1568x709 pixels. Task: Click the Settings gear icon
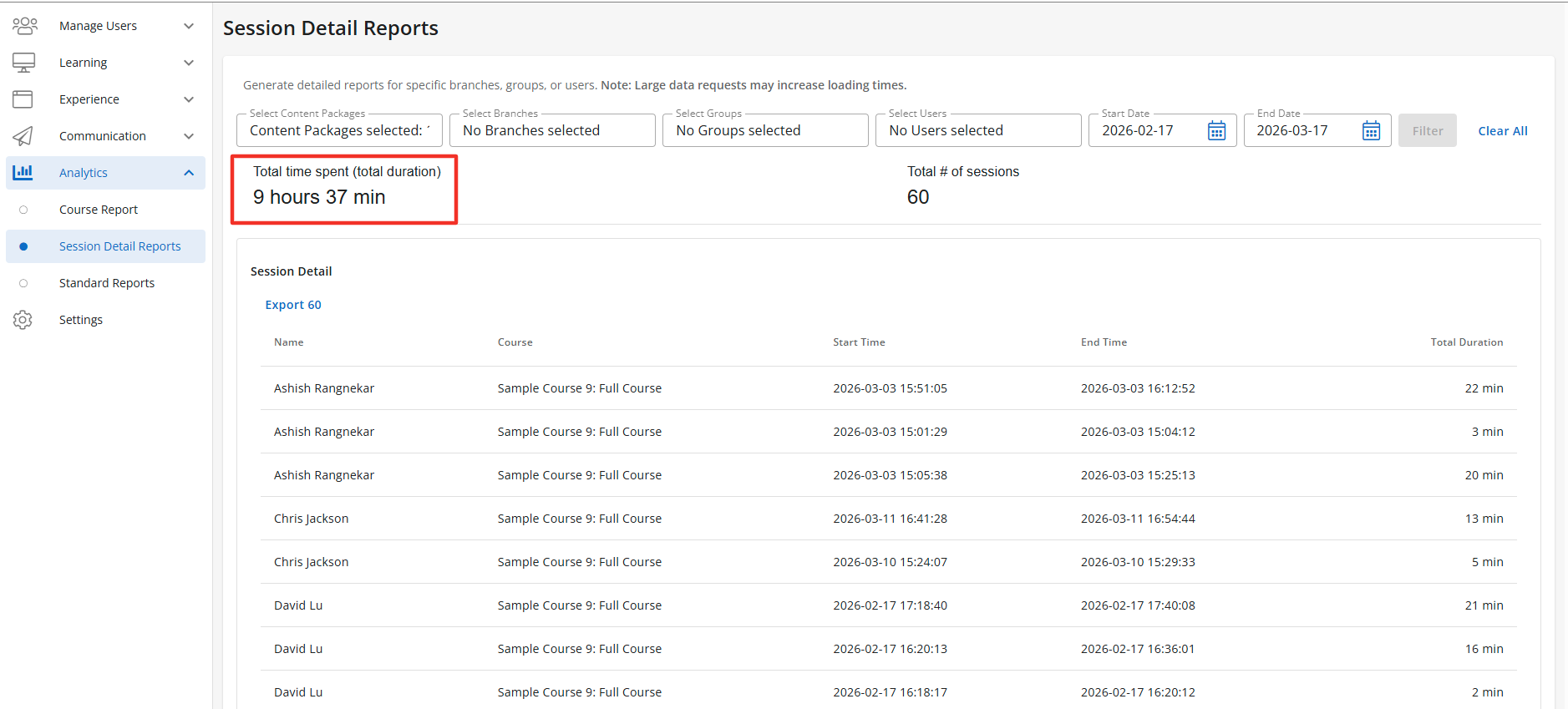(x=23, y=320)
